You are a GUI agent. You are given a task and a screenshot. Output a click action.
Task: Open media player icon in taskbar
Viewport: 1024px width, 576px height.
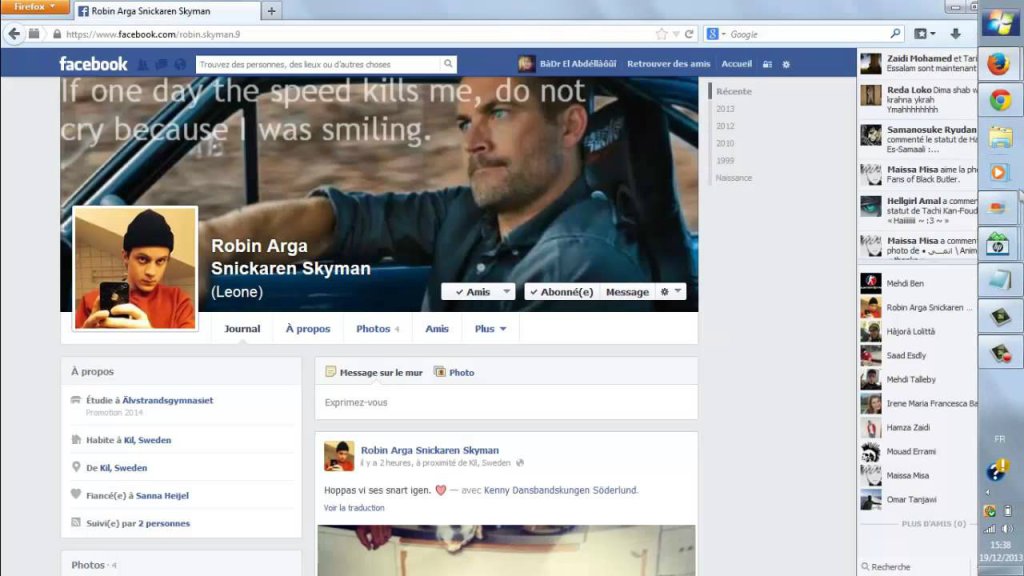coord(999,172)
